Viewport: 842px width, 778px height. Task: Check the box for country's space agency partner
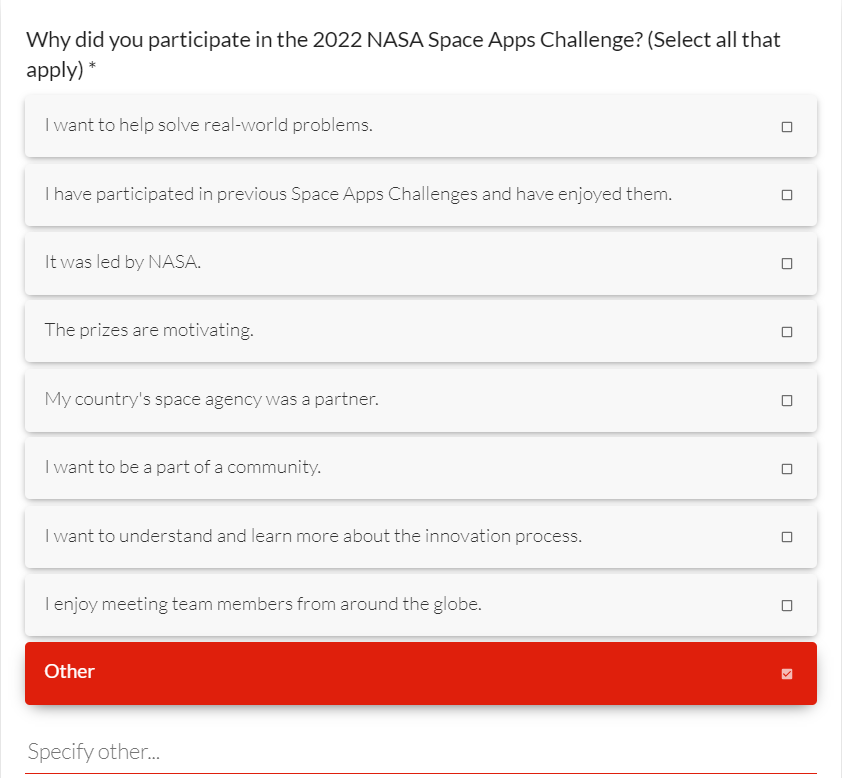tap(787, 401)
